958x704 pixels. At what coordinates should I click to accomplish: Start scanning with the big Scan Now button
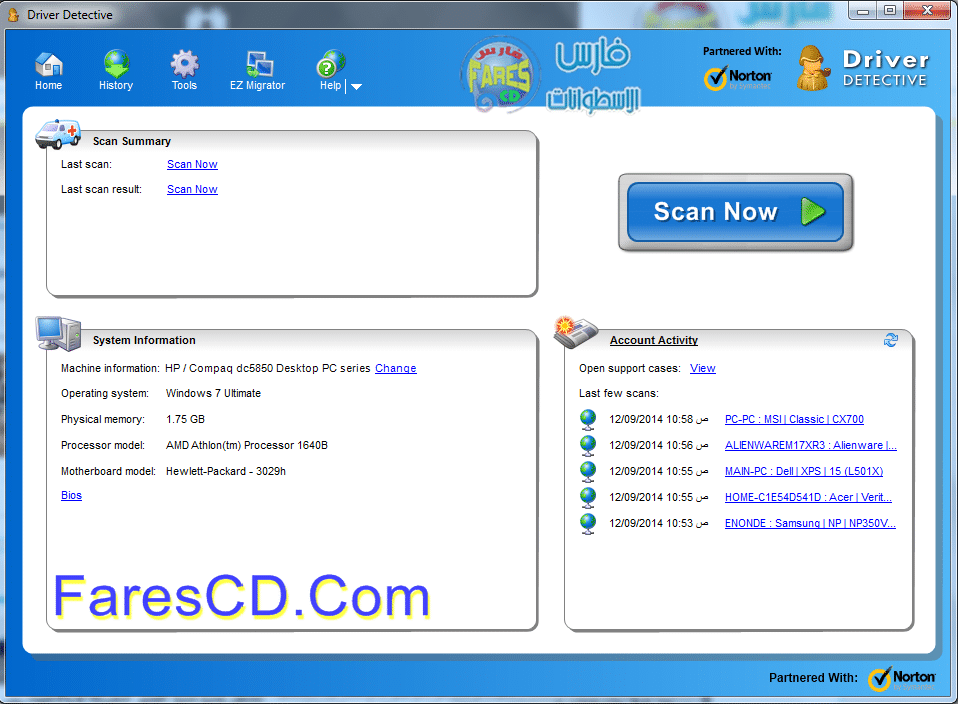[736, 211]
